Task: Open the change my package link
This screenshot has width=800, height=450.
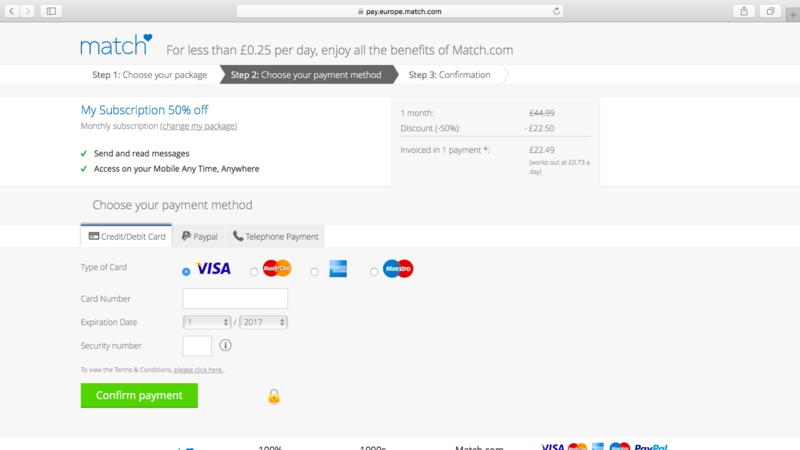Action: coord(198,126)
